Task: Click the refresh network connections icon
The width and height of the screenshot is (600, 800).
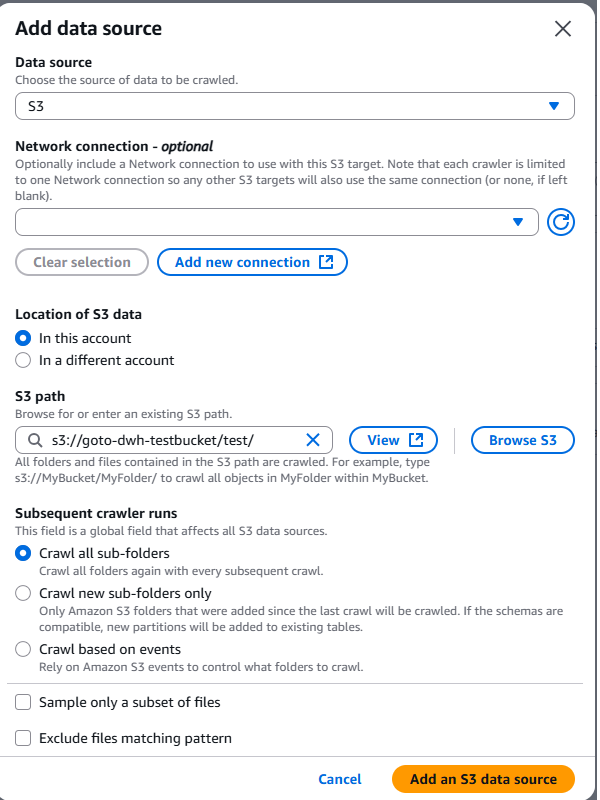Action: [x=561, y=222]
